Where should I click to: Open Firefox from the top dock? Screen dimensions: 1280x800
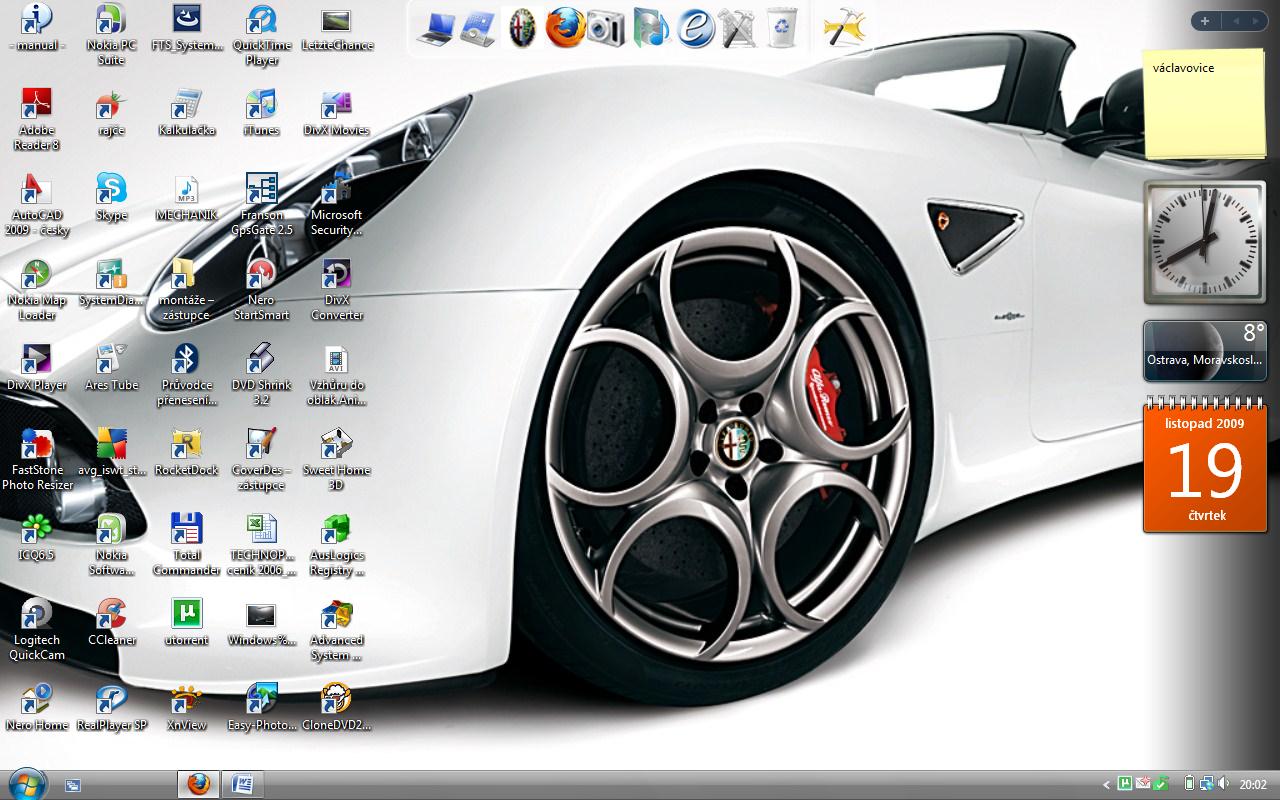click(565, 27)
